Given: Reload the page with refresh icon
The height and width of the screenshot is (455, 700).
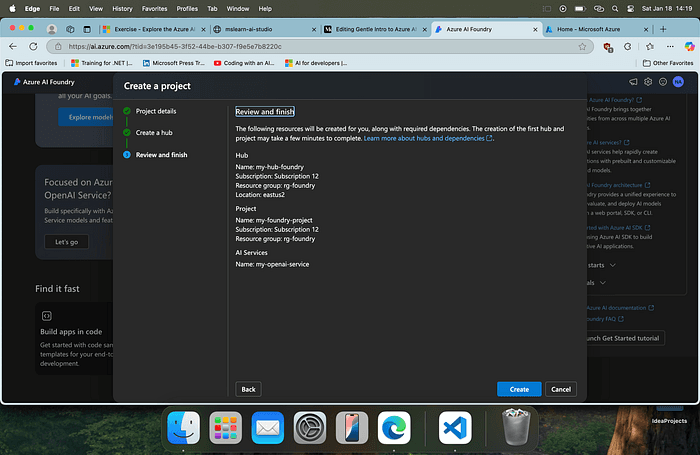Looking at the screenshot, I should 33,46.
